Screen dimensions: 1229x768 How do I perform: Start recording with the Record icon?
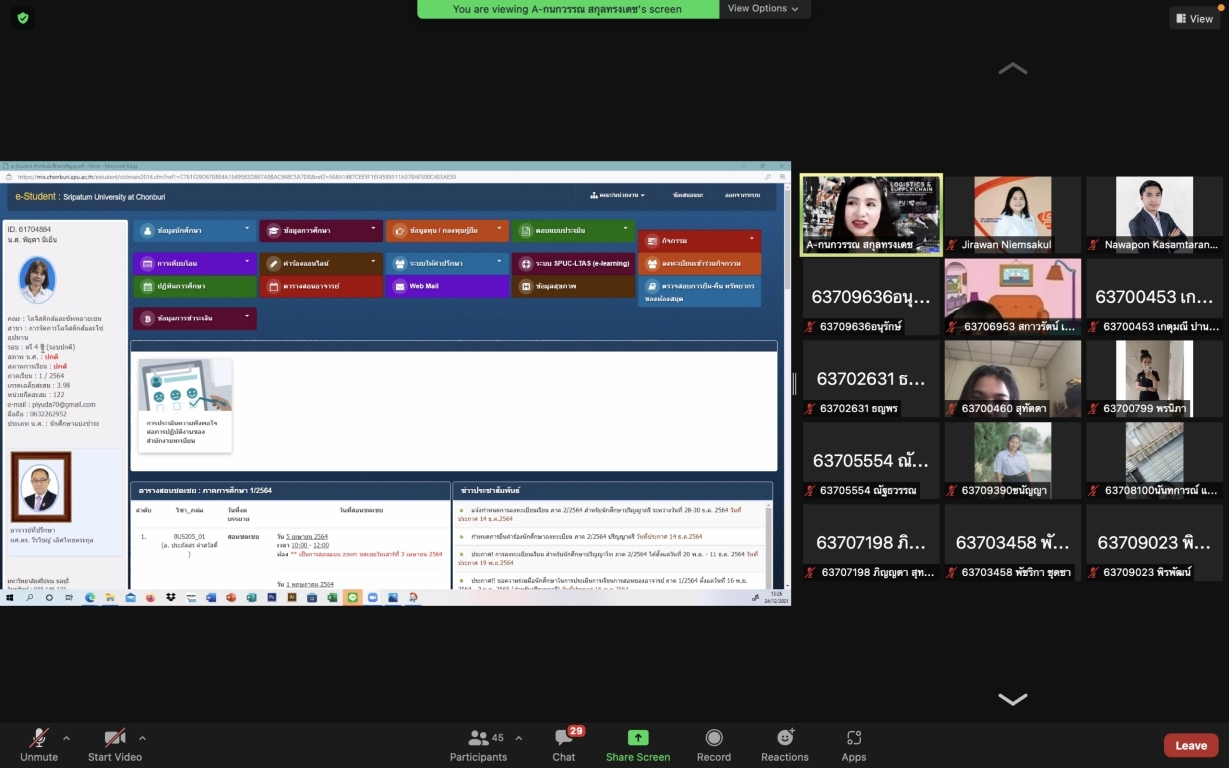click(x=714, y=738)
